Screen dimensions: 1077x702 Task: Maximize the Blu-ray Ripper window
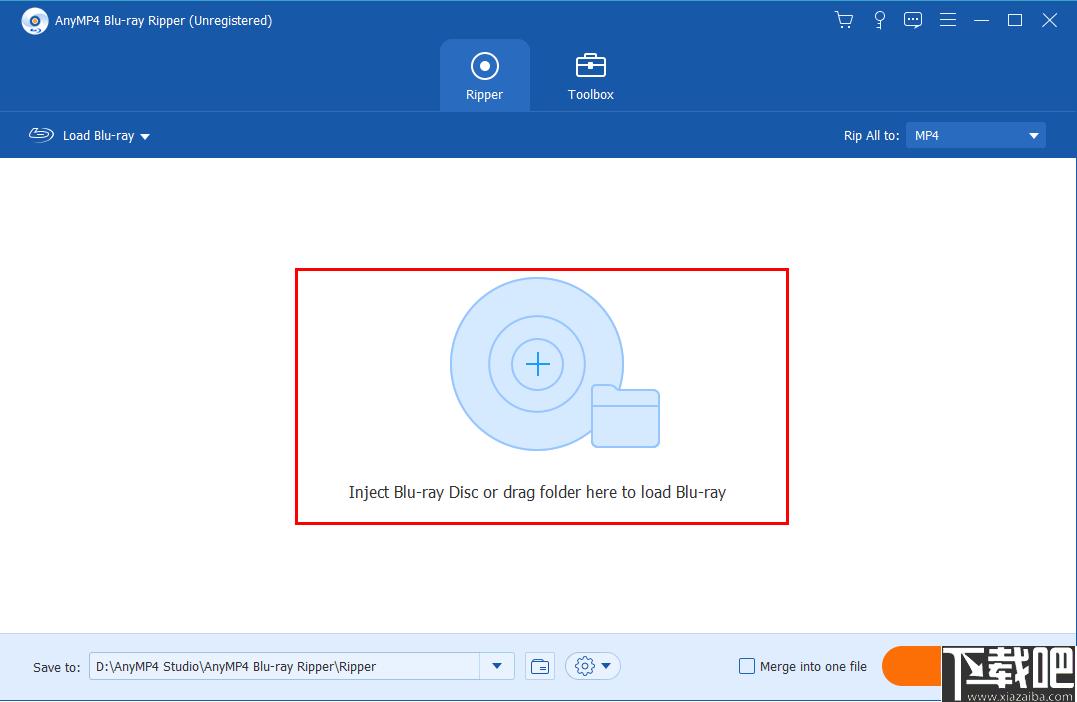[1014, 20]
